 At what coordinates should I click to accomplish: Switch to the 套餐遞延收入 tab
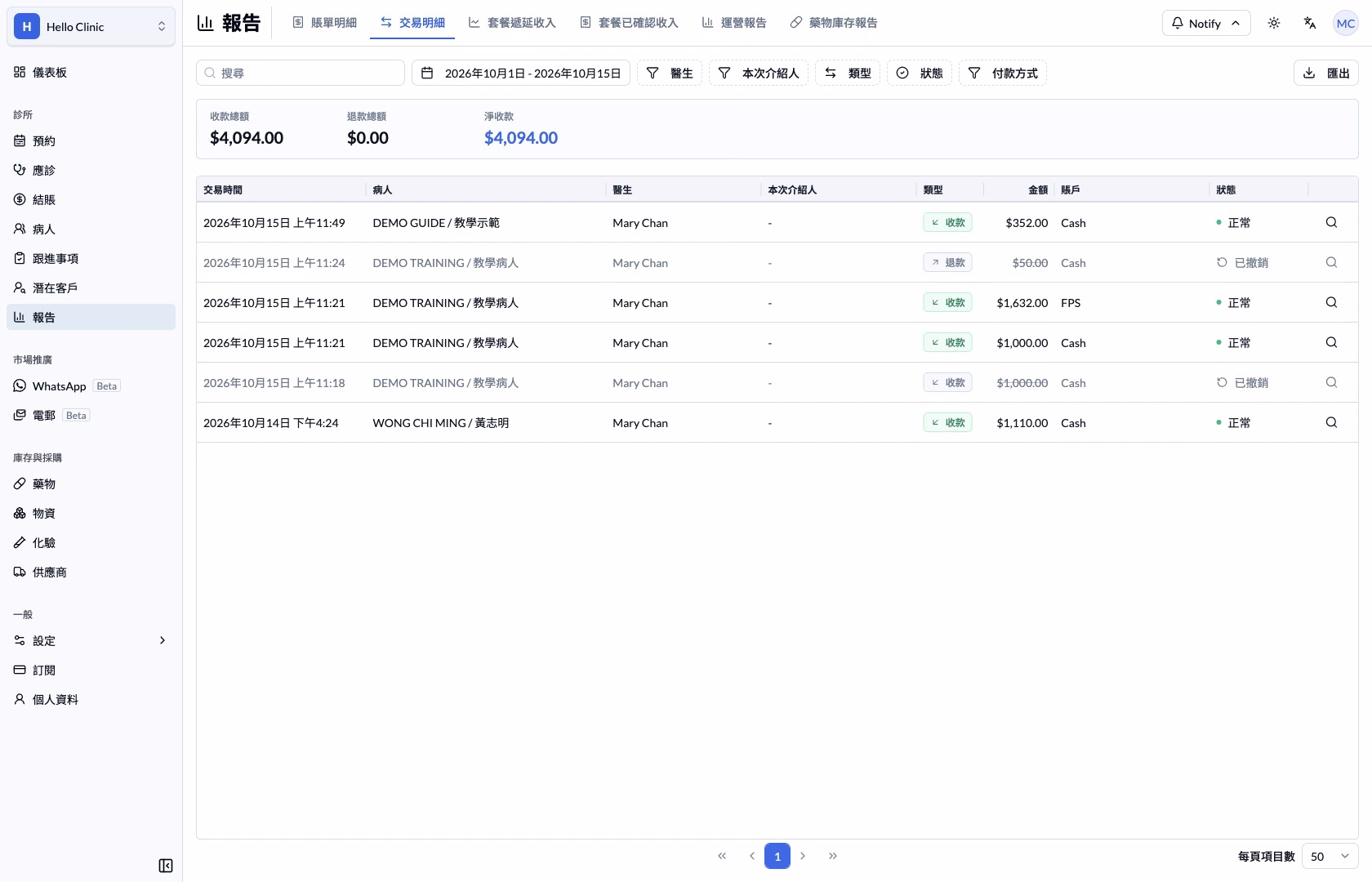[x=512, y=23]
